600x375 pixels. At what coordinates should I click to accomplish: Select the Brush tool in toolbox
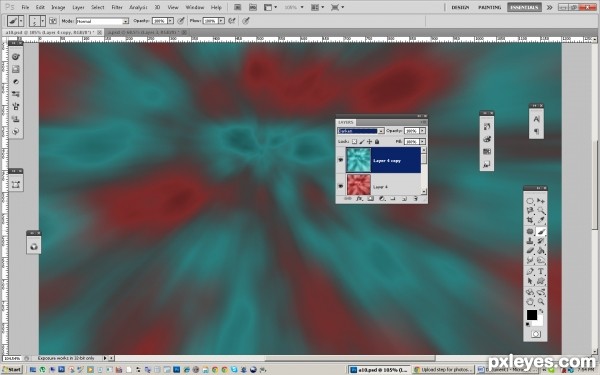(541, 231)
